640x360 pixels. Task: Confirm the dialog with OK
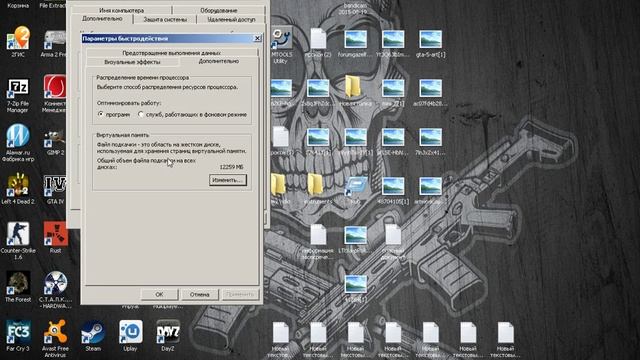159,294
